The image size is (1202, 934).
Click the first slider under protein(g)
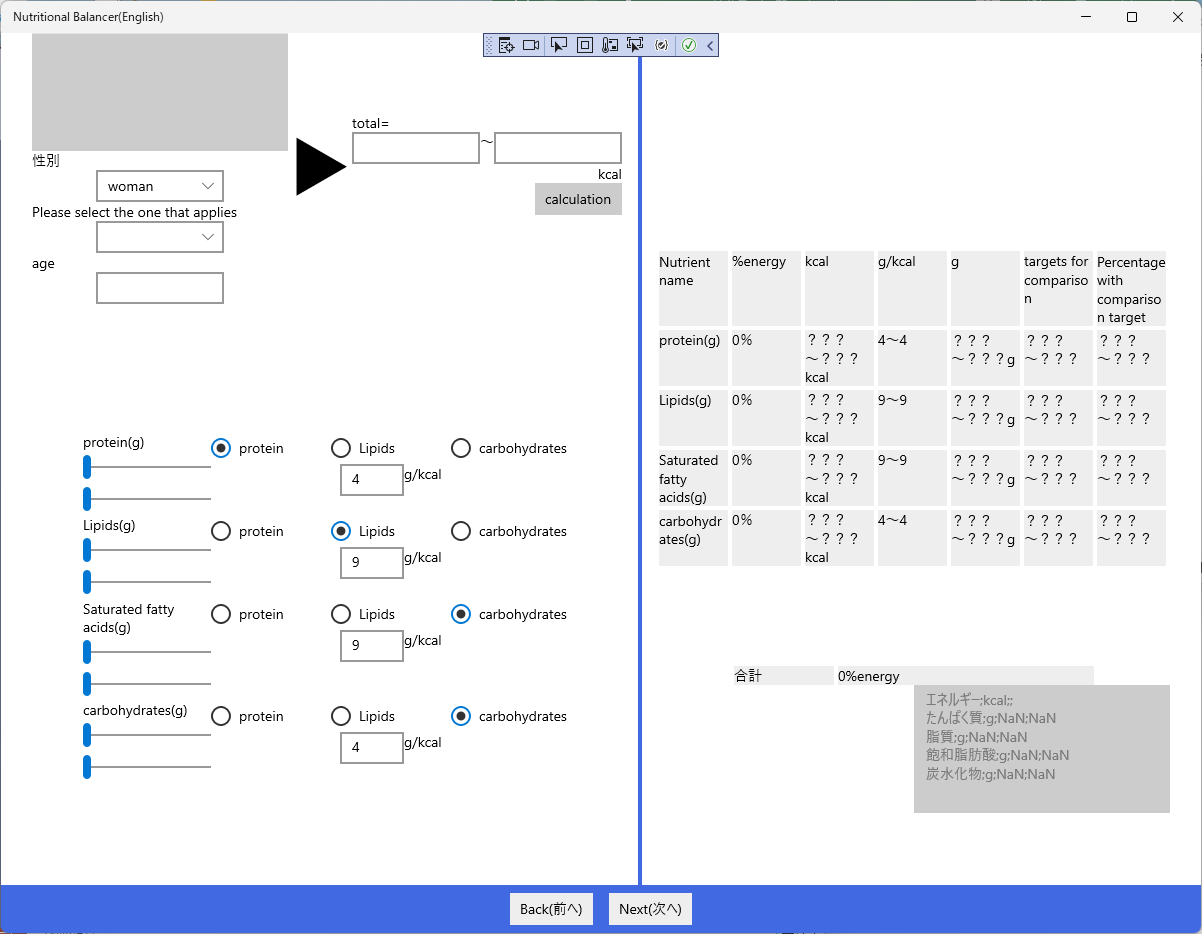[147, 466]
